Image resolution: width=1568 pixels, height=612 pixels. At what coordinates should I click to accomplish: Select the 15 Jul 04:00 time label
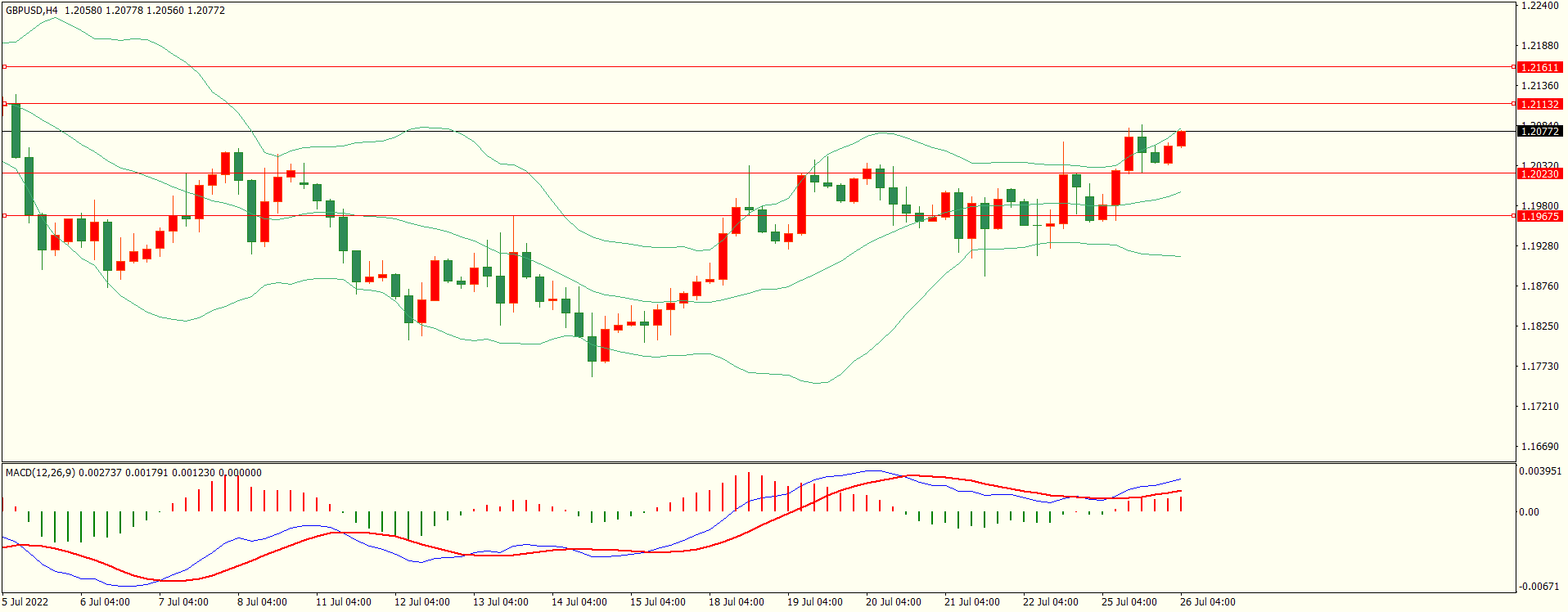pyautogui.click(x=657, y=602)
